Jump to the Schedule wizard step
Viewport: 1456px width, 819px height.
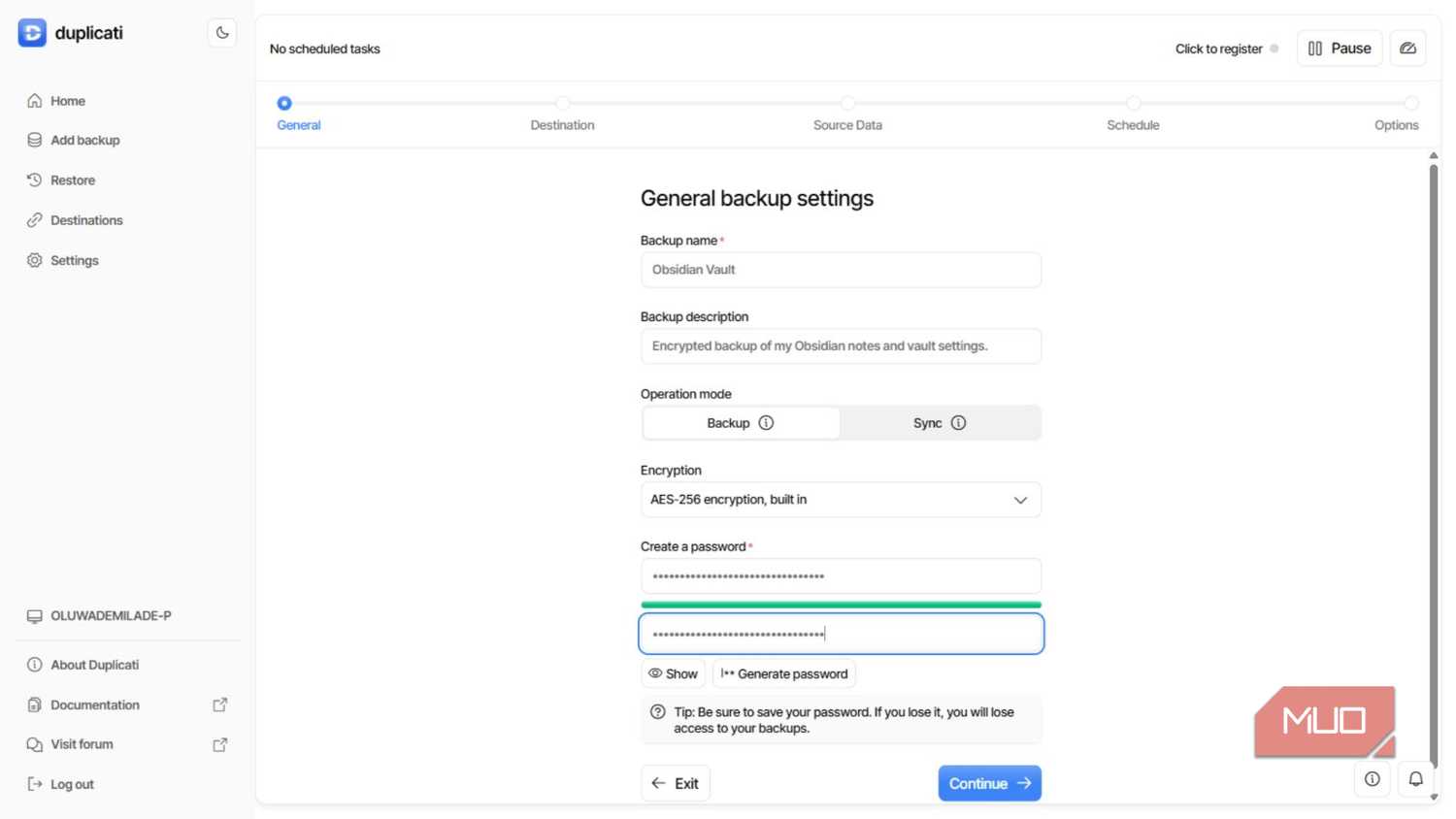tap(1133, 115)
